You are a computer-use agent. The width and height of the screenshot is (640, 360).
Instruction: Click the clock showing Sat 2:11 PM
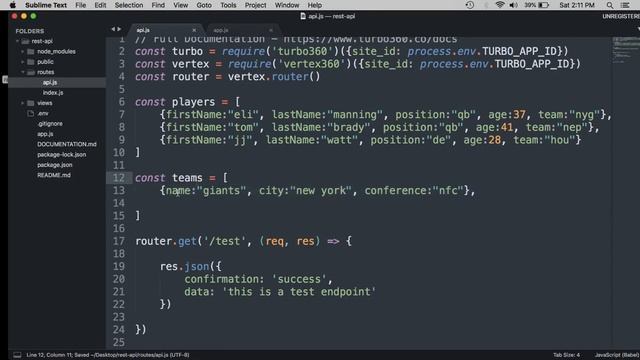pyautogui.click(x=577, y=5)
